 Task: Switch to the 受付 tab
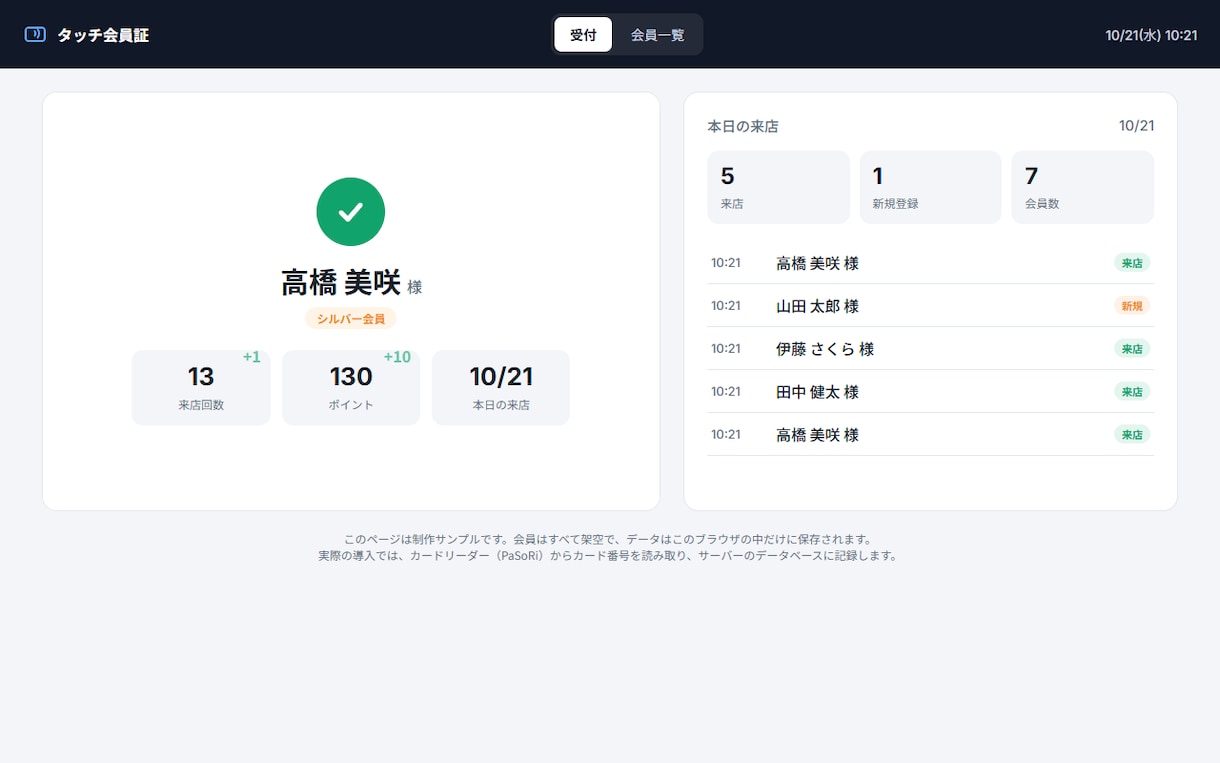point(583,34)
